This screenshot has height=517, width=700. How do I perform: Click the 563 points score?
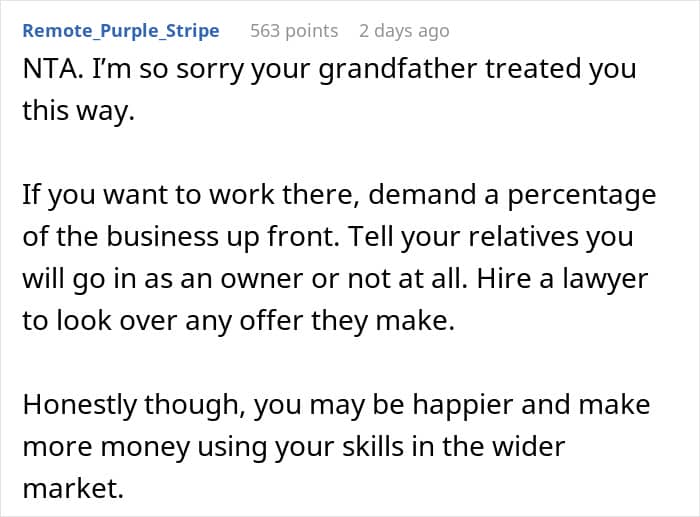294,31
